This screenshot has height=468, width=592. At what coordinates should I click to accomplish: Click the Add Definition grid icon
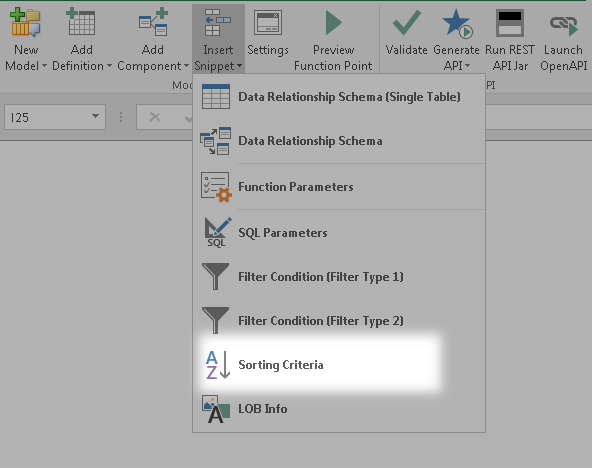(x=80, y=23)
